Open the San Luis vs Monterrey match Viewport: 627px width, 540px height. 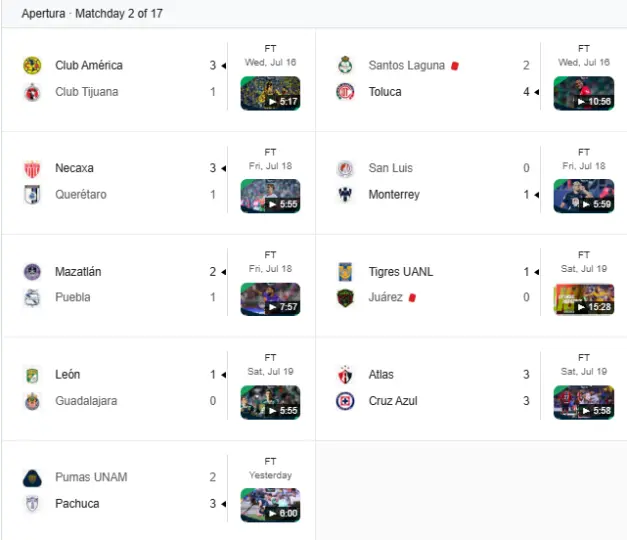click(x=471, y=182)
